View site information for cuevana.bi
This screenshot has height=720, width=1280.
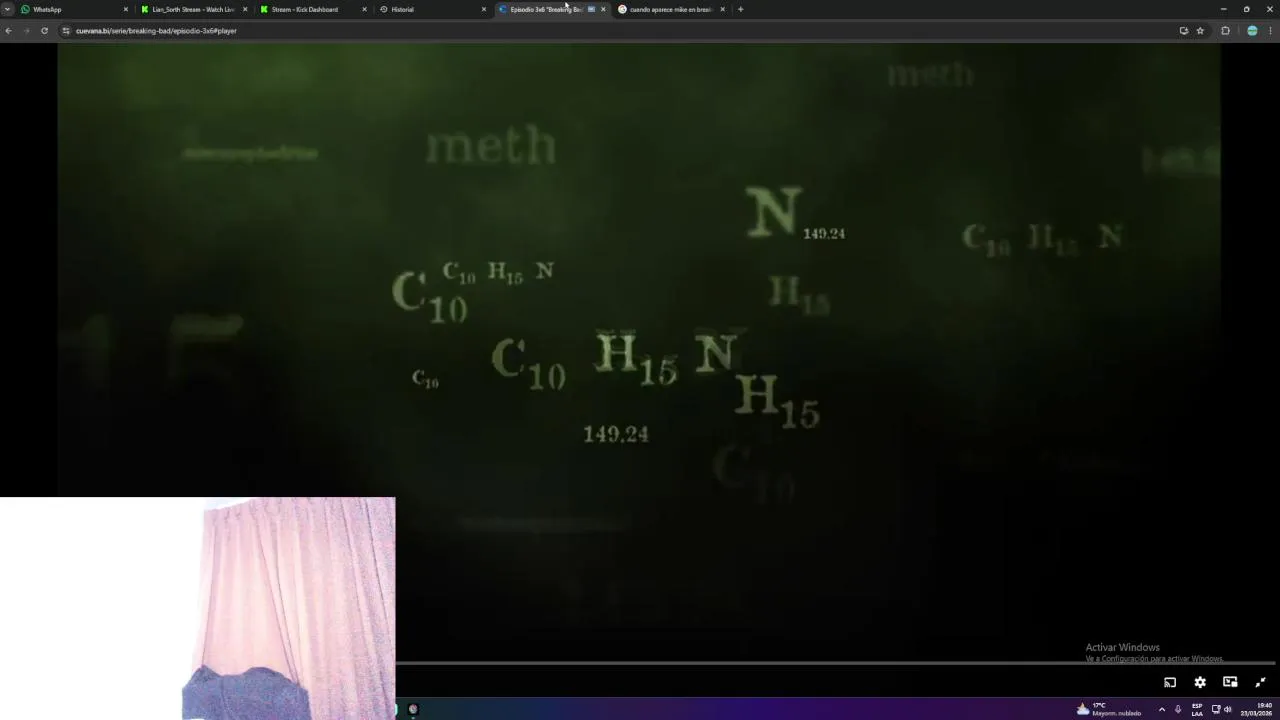click(66, 31)
